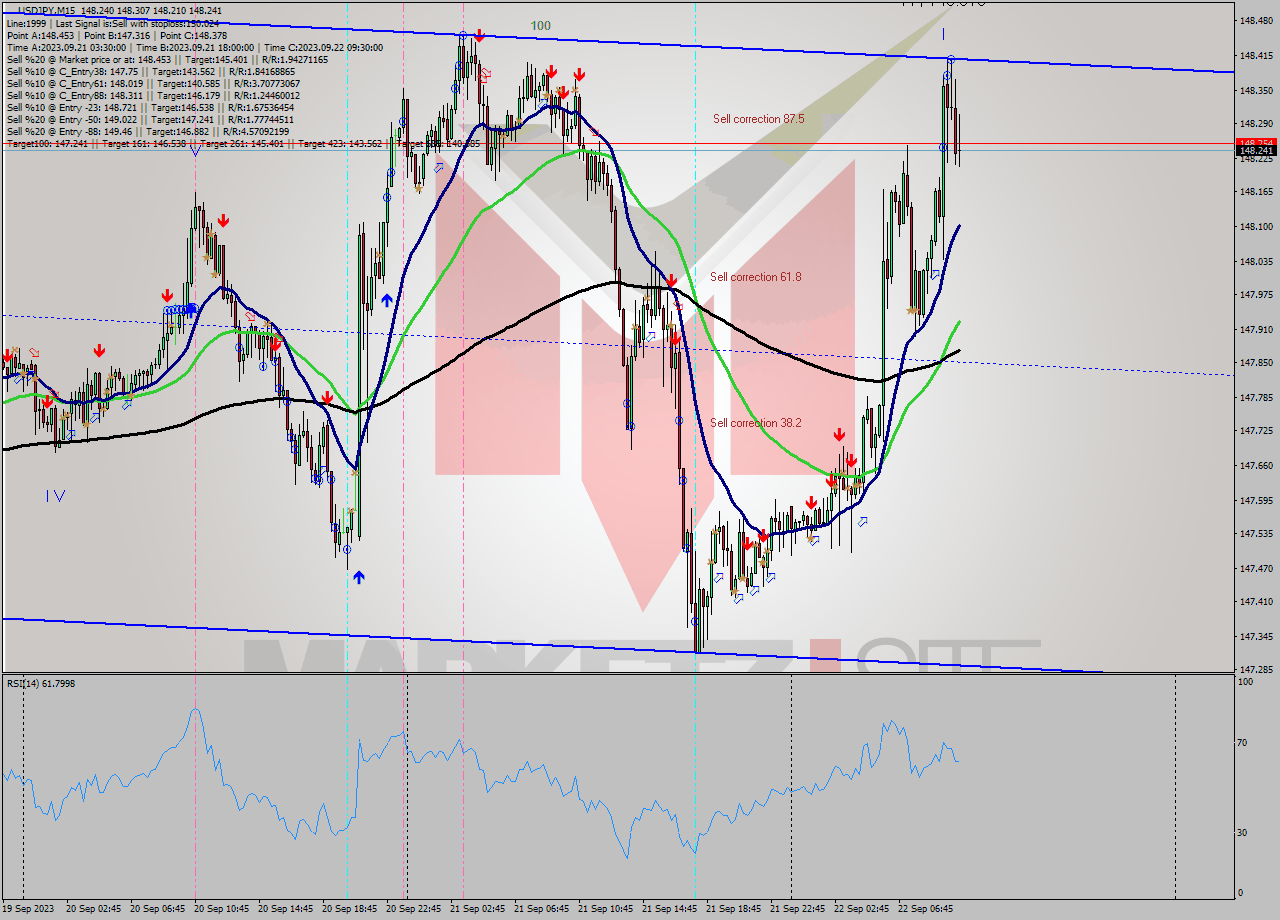
Task: Click the '100' level label near chart top
Action: click(540, 25)
